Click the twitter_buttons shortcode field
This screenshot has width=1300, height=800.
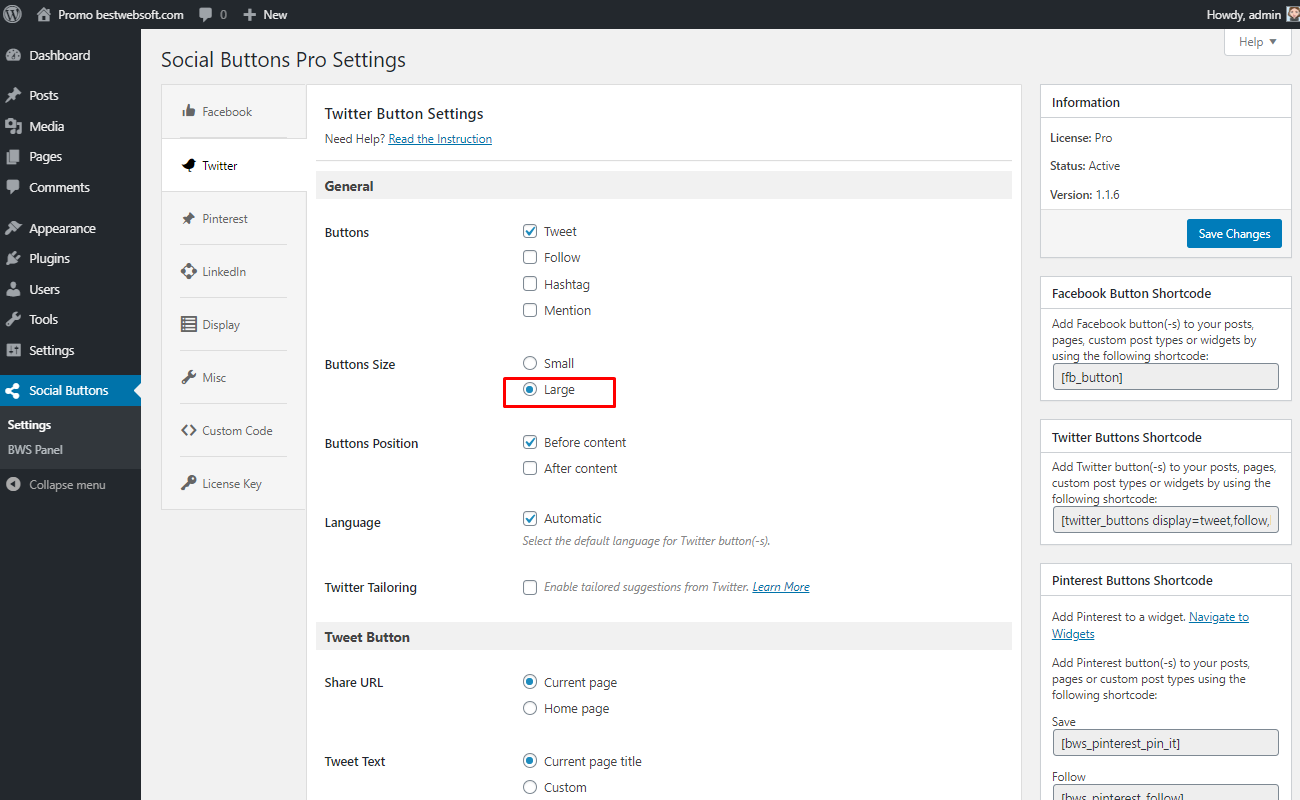pyautogui.click(x=1166, y=520)
